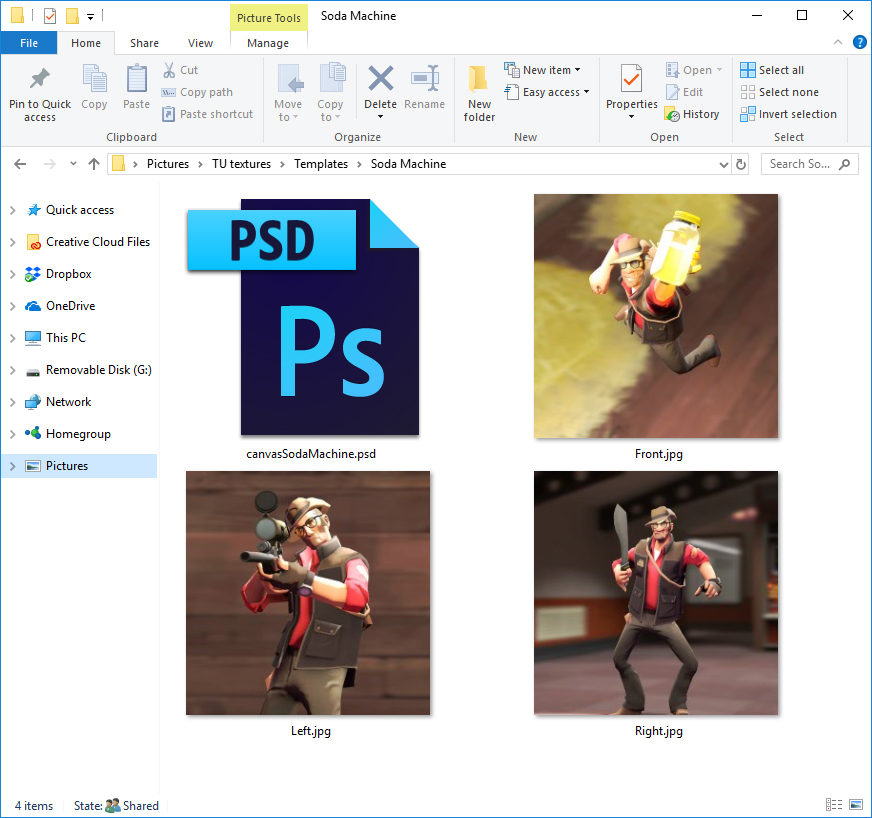Click Invert selection

tap(788, 114)
